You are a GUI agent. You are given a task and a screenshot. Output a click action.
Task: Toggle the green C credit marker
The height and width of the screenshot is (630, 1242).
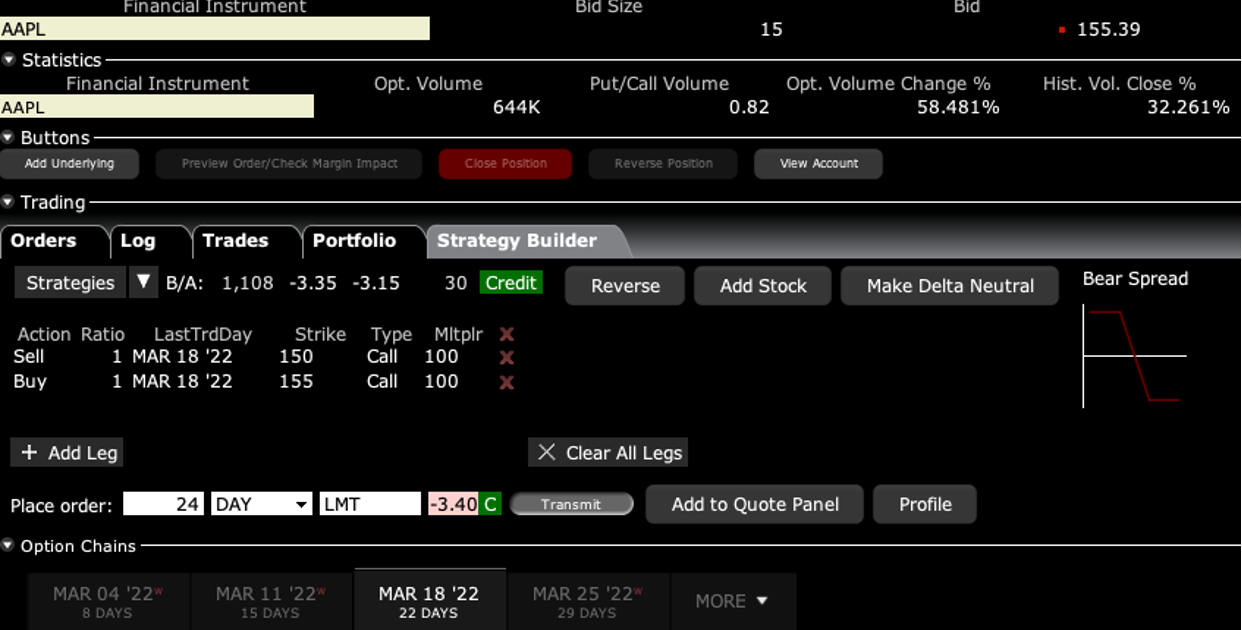490,504
